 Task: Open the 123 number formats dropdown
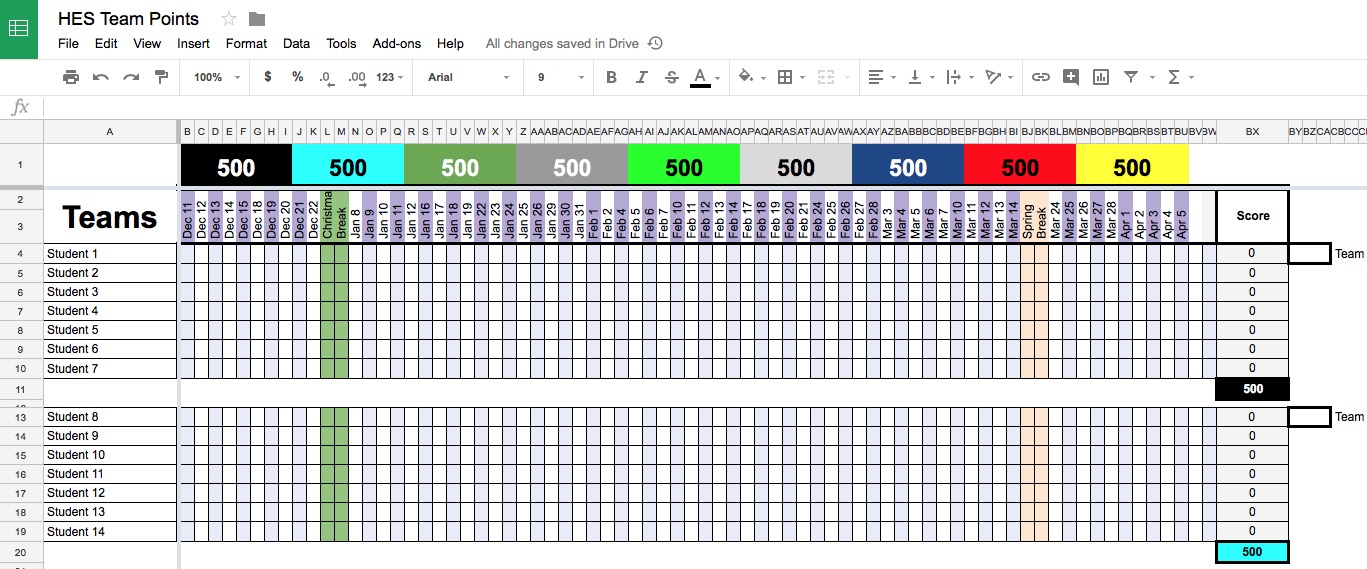(x=390, y=77)
